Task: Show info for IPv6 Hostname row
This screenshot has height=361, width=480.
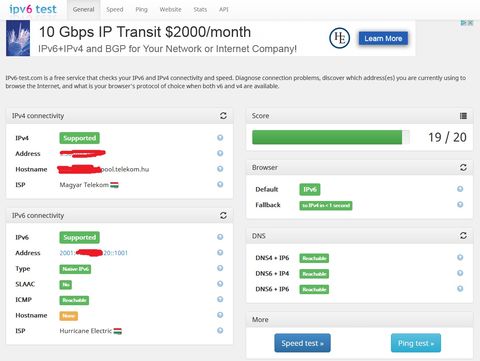Action: point(220,315)
